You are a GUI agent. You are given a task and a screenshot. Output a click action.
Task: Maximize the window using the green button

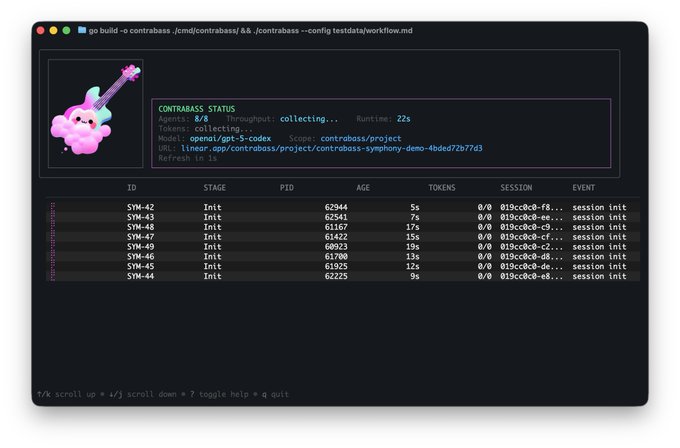tap(67, 31)
